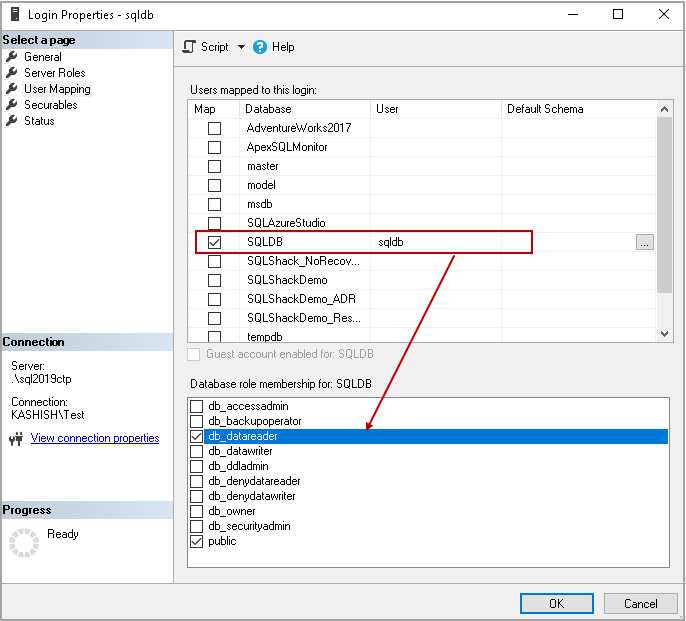686x621 pixels.
Task: Check the SQLShackDemo_ADR map checkbox
Action: 214,299
